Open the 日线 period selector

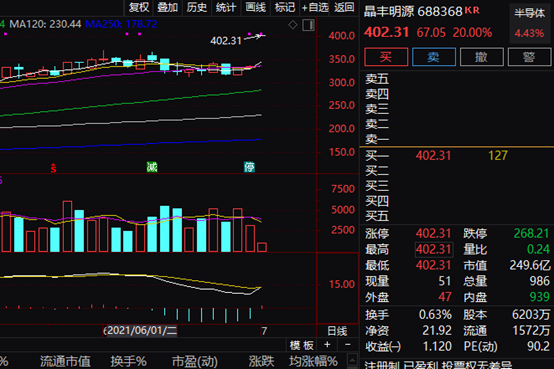pos(337,331)
